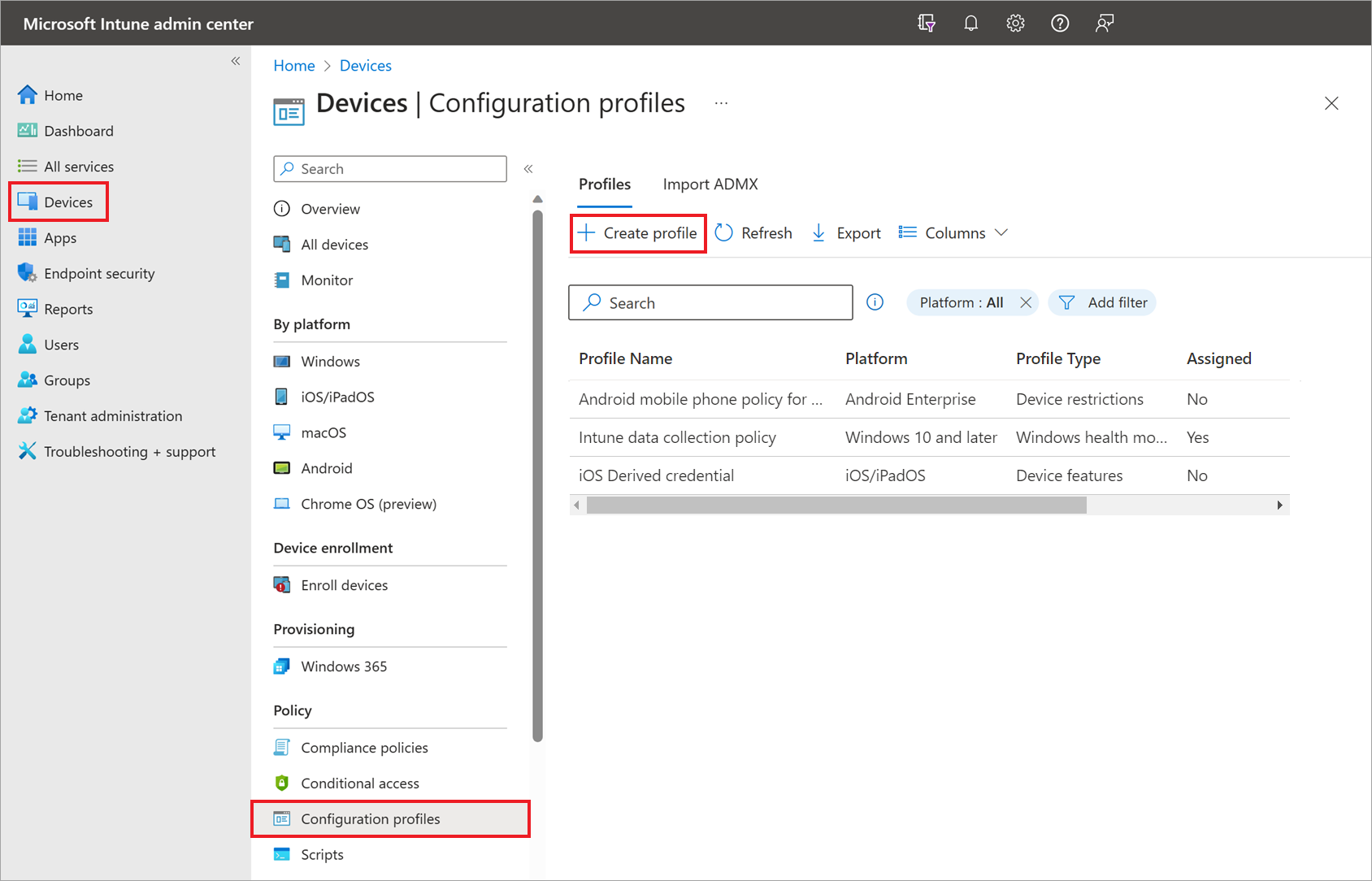Remove the Platform : All filter

click(1026, 303)
